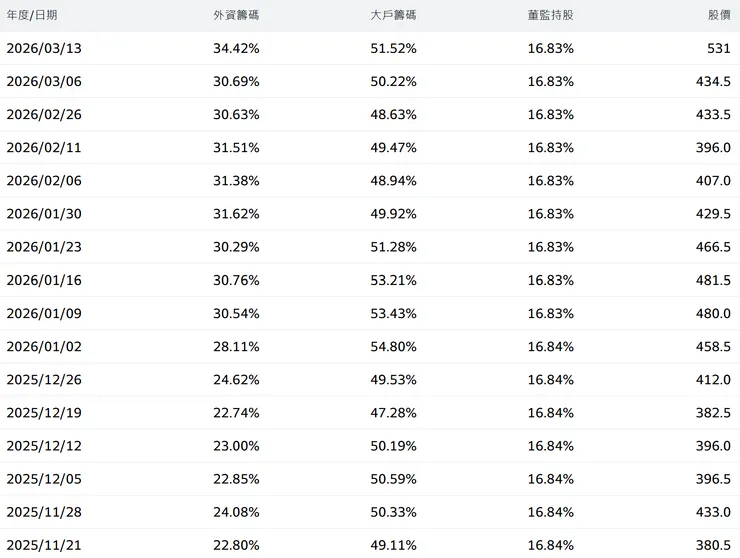740x558 pixels.
Task: Click the stock price 466.5 cell
Action: click(x=713, y=247)
